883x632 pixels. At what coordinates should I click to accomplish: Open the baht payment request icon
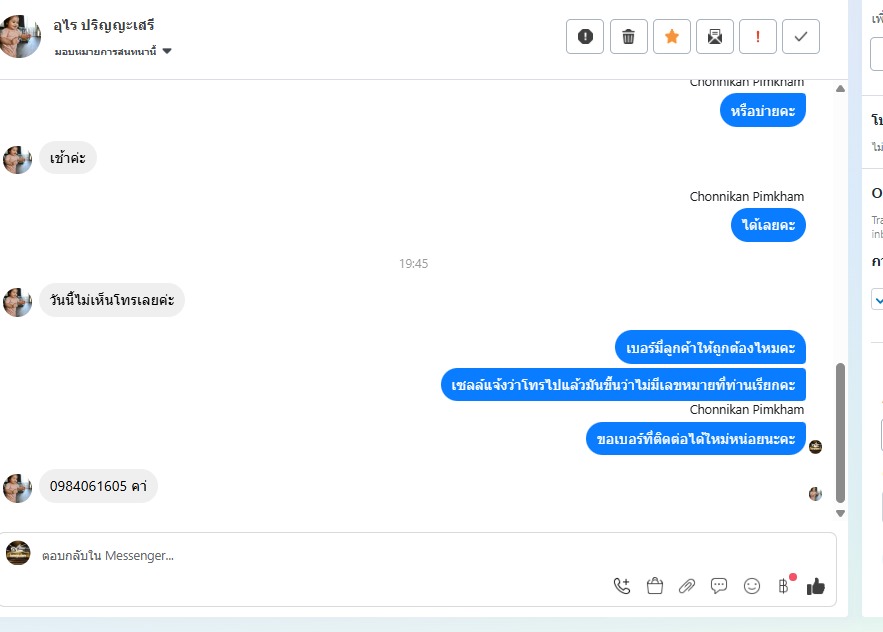pos(783,586)
